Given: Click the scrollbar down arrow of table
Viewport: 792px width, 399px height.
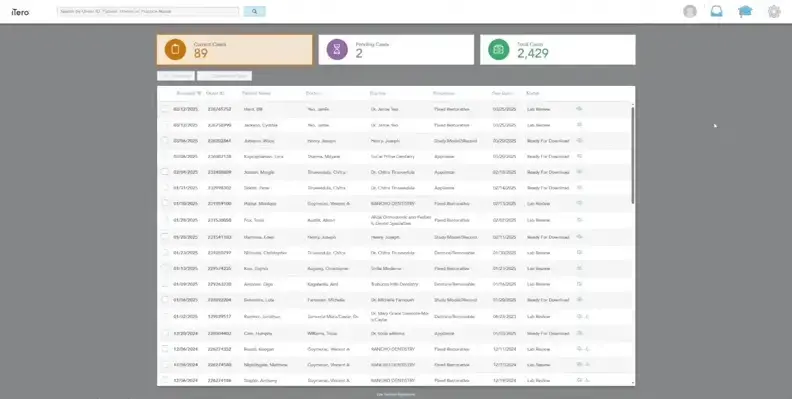Looking at the screenshot, I should tap(633, 383).
